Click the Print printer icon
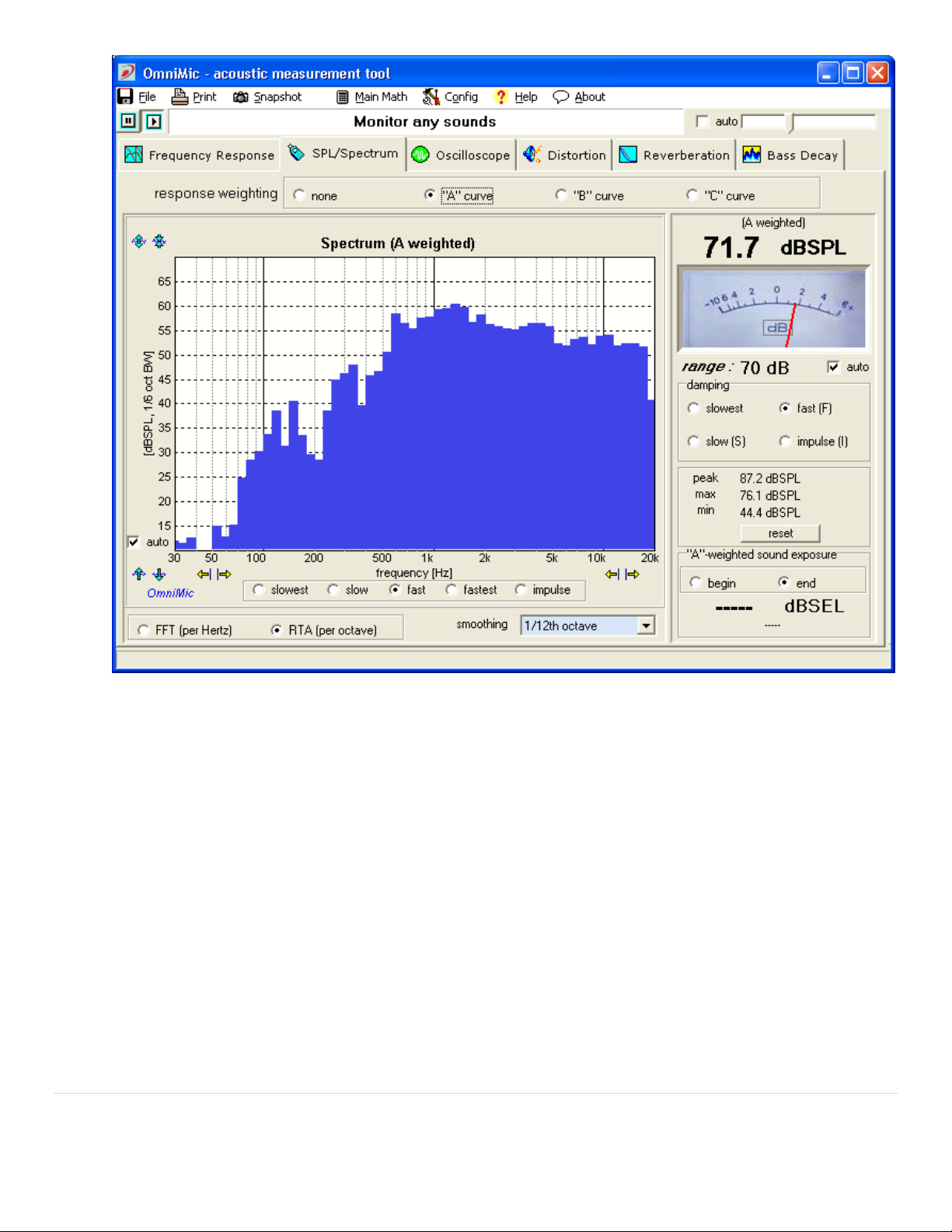Screen dimensions: 952x1232 click(180, 96)
